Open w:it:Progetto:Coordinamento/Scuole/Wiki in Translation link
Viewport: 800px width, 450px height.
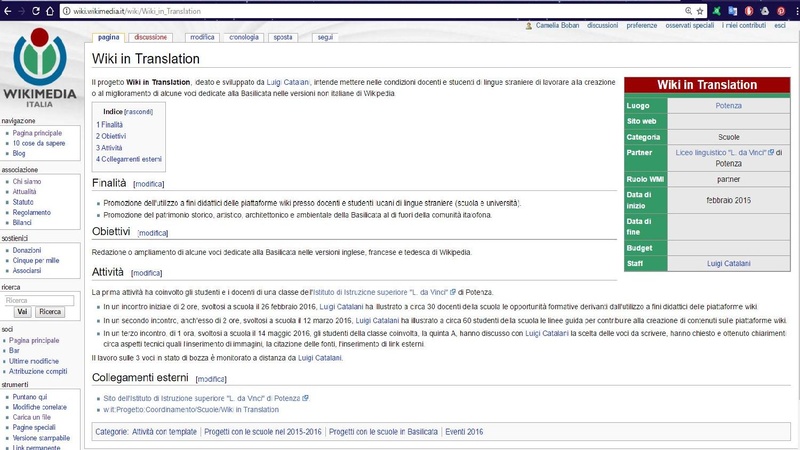coord(191,410)
